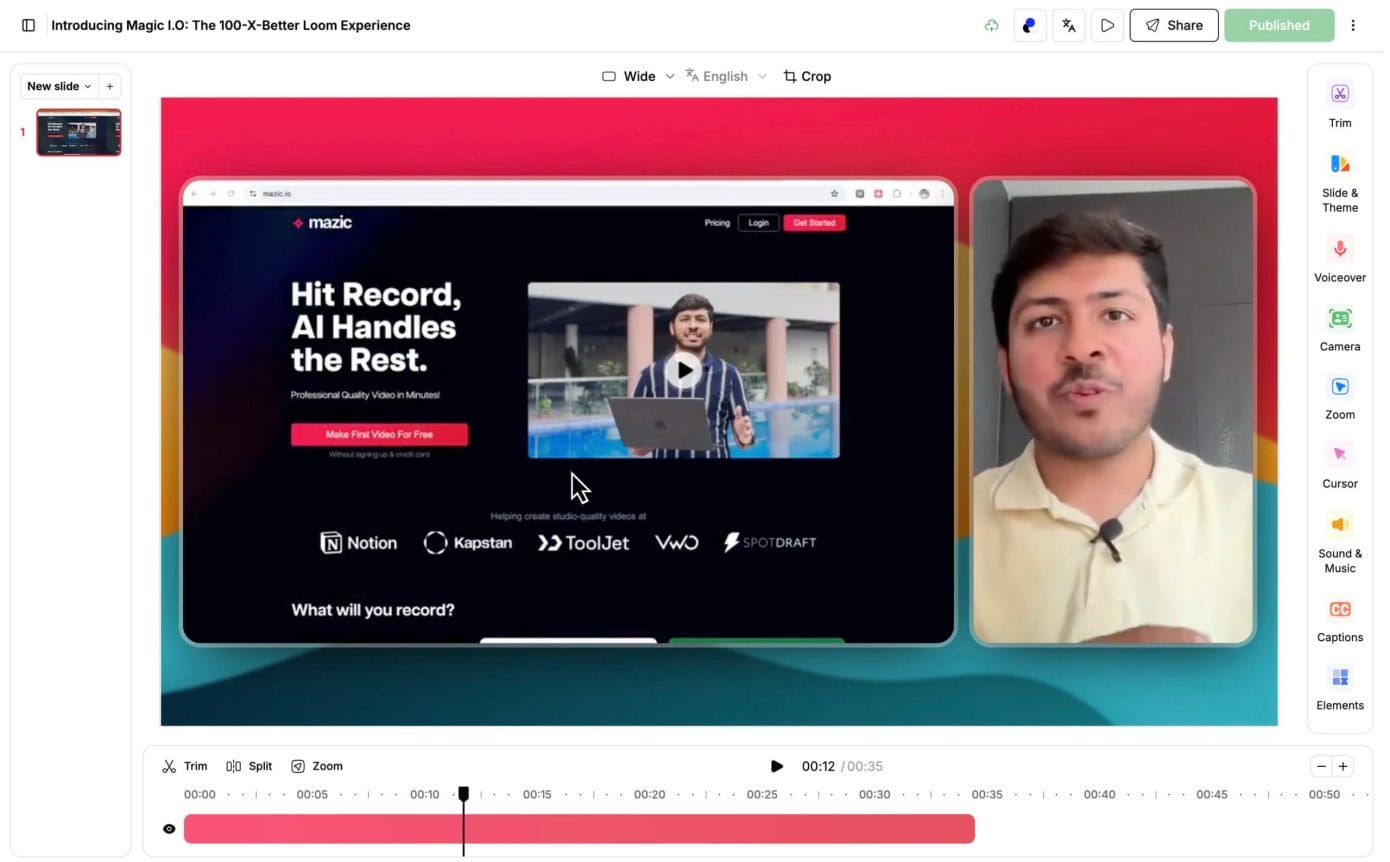Select slide 1 thumbnail
Viewport: 1390px width, 862px height.
pyautogui.click(x=79, y=132)
